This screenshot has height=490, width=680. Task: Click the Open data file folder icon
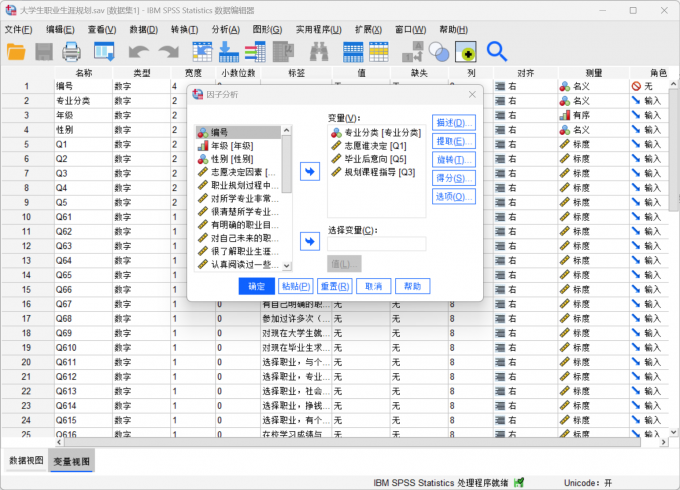[17, 51]
